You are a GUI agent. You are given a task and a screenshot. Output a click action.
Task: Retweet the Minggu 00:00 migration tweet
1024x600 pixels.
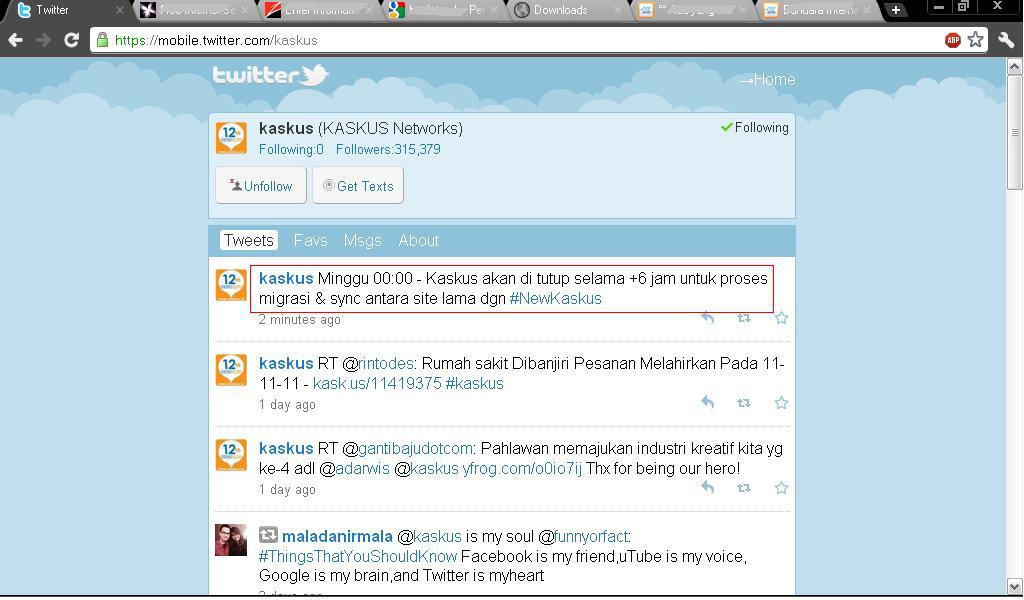pyautogui.click(x=744, y=318)
